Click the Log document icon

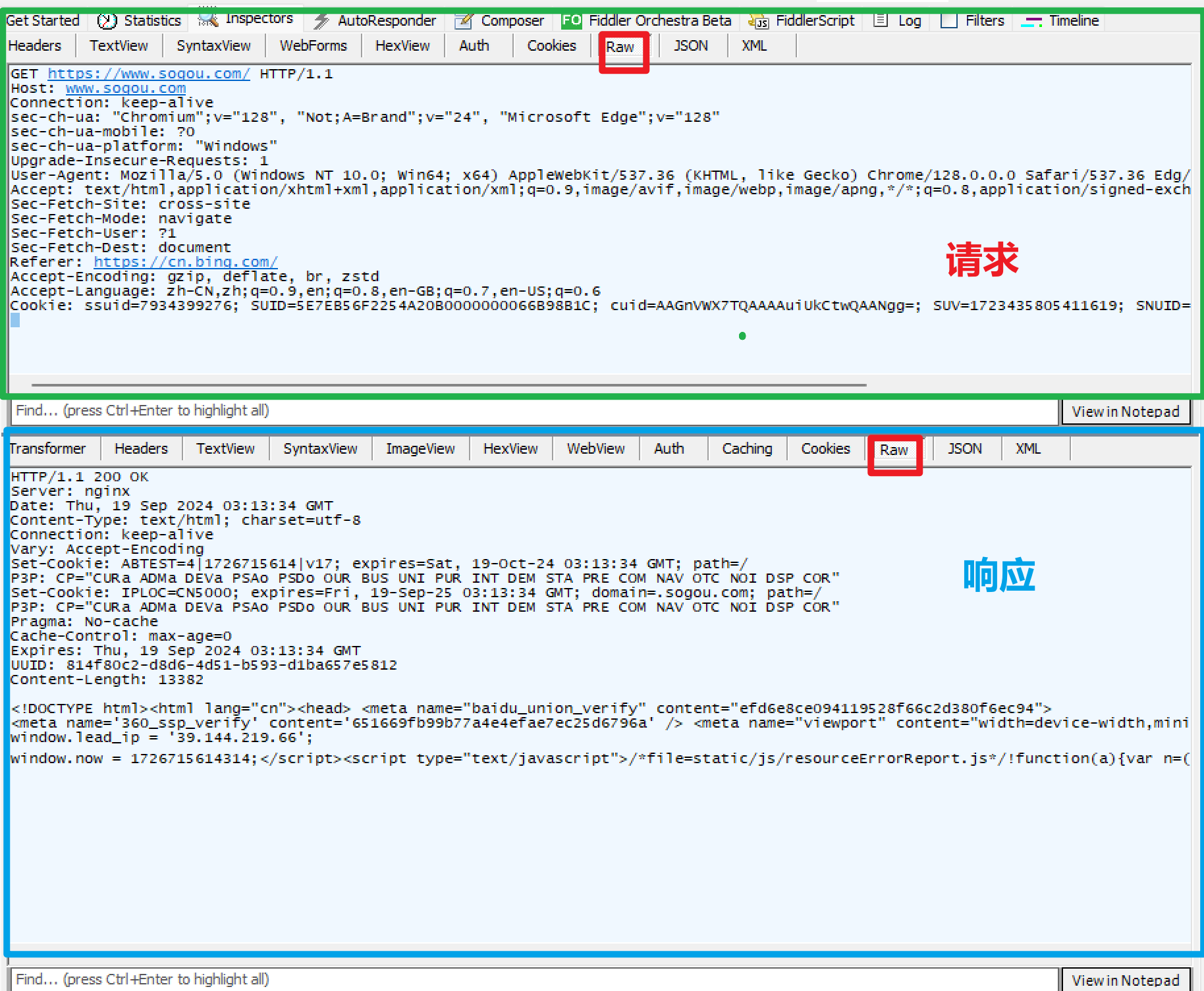click(880, 20)
